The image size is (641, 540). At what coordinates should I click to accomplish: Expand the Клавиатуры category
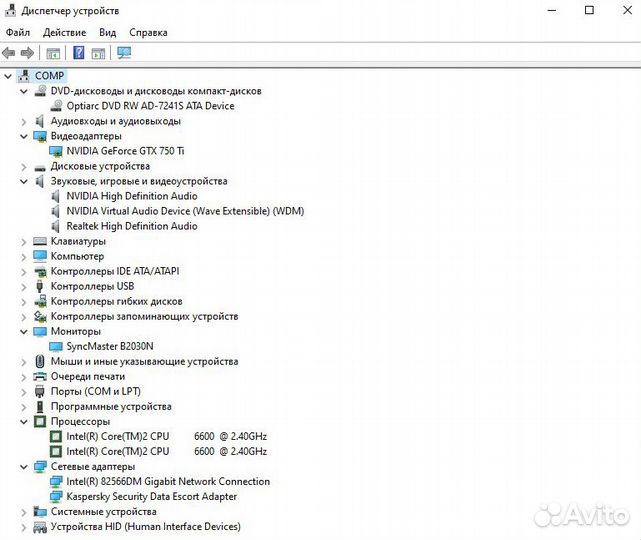(x=24, y=241)
